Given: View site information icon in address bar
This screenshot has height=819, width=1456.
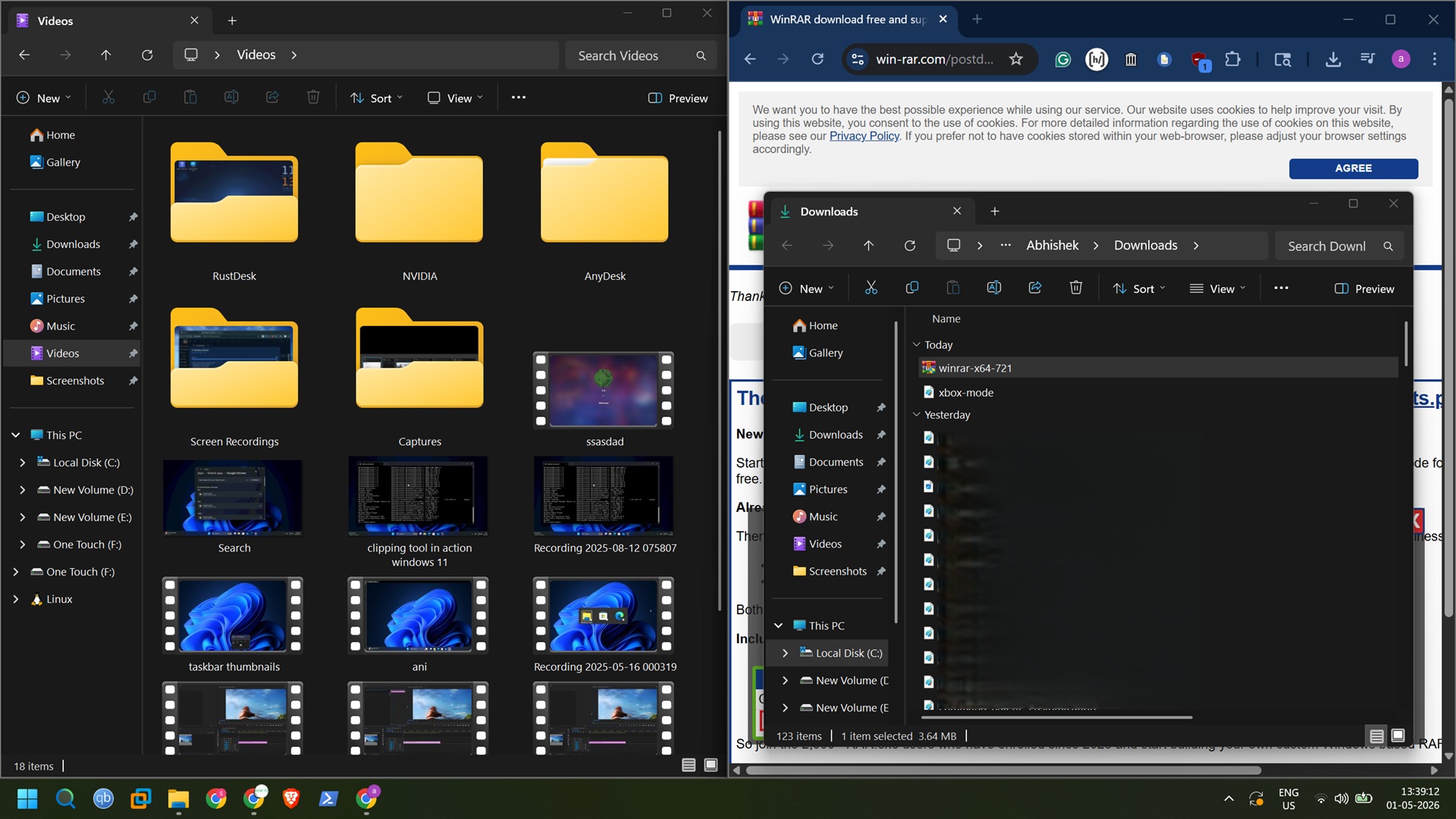Looking at the screenshot, I should 858,59.
